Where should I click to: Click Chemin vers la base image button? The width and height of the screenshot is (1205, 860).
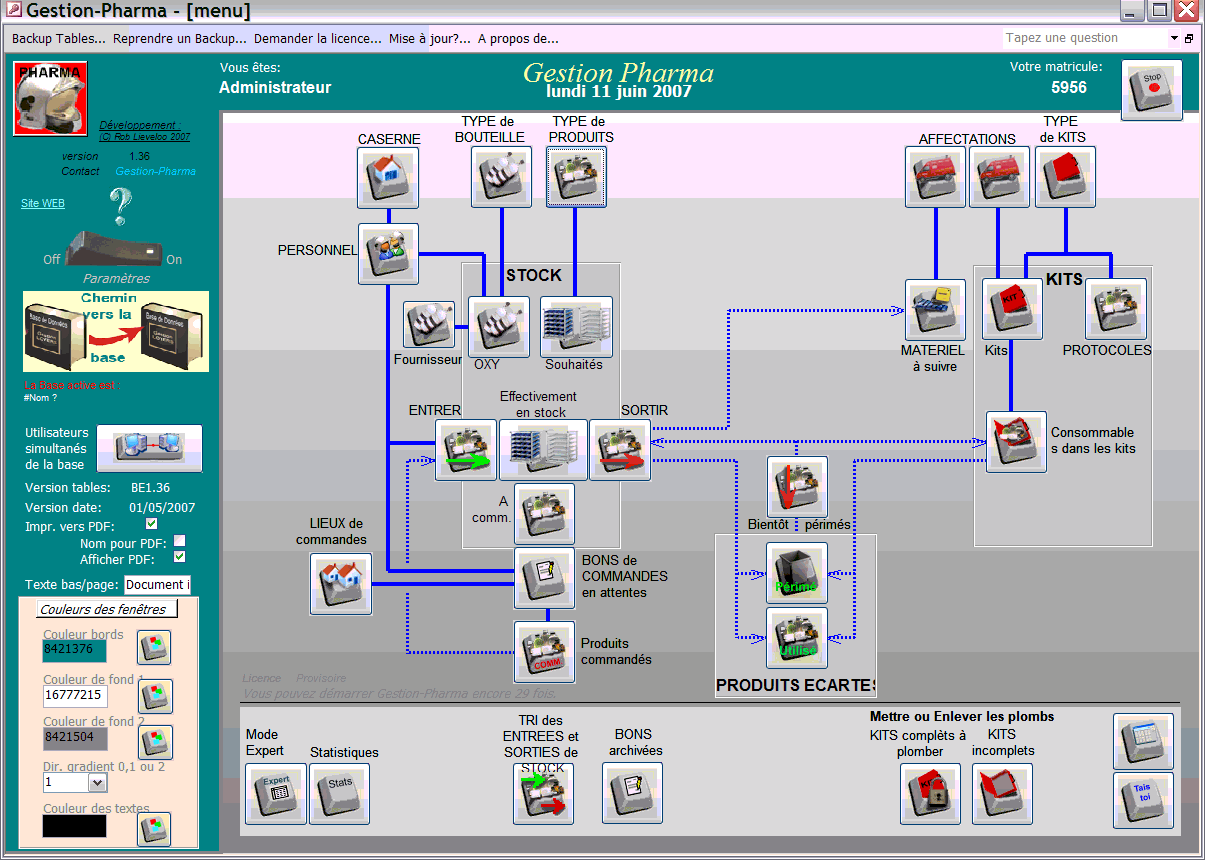116,332
